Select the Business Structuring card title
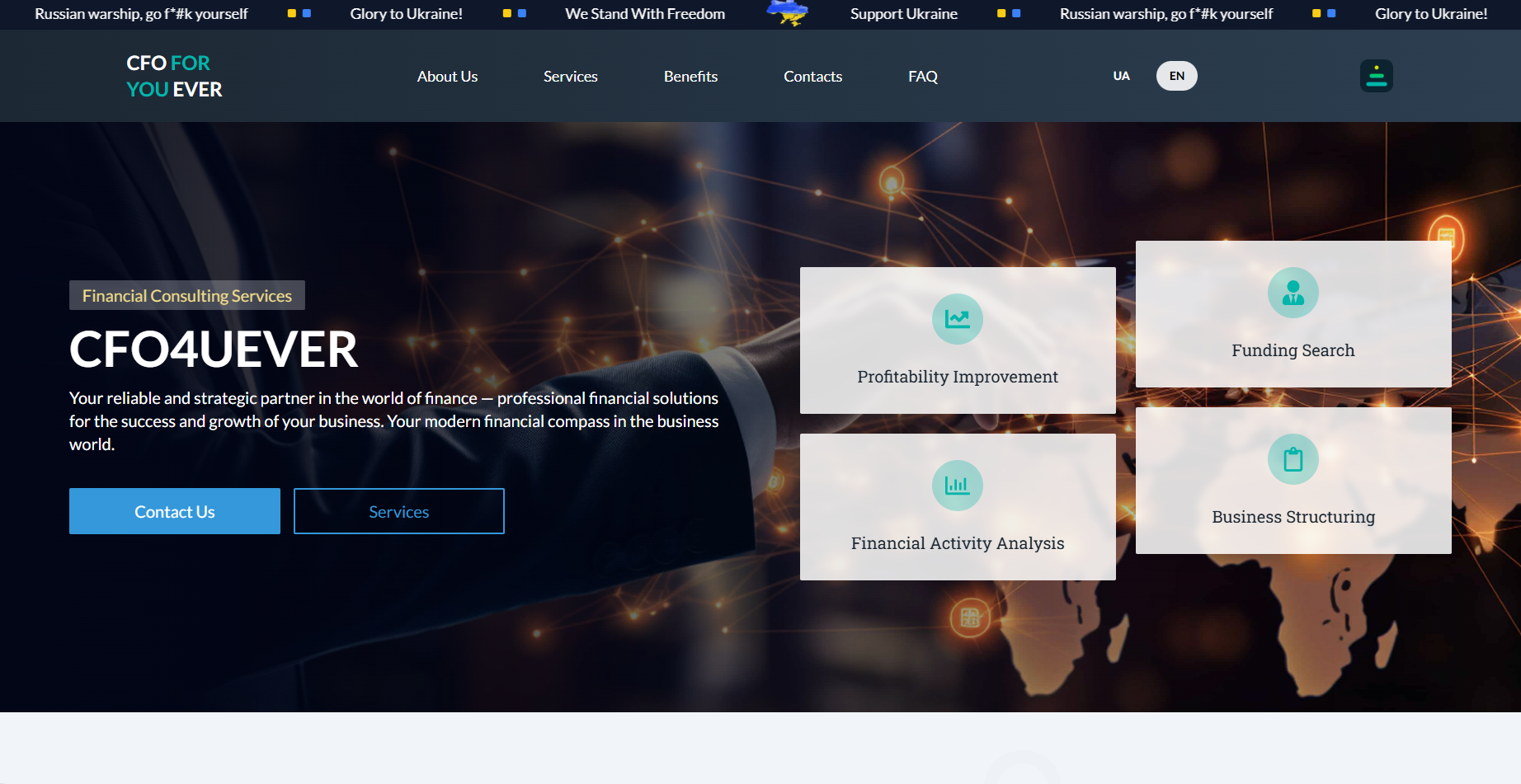 click(x=1293, y=517)
